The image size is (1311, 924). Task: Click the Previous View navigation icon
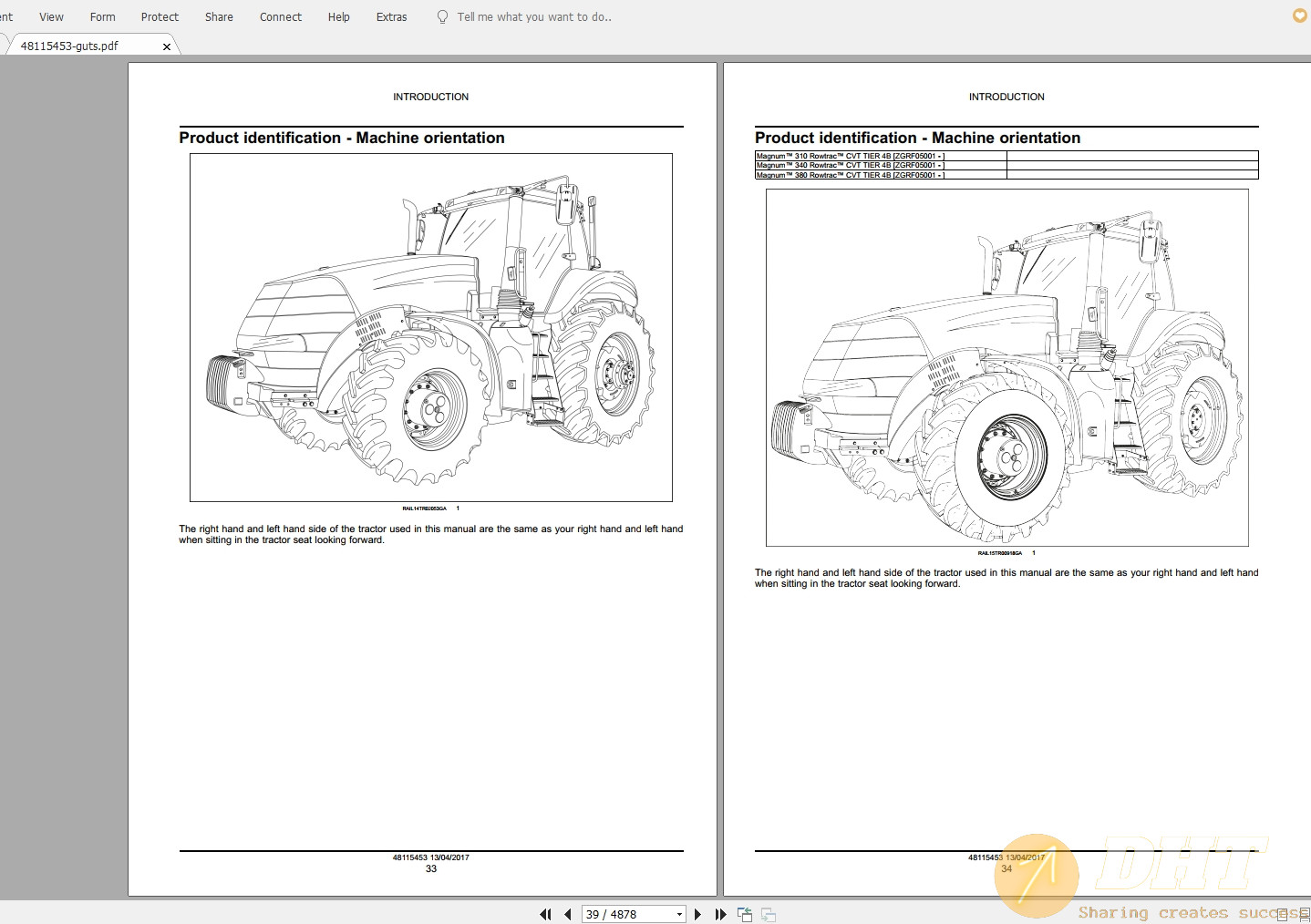pyautogui.click(x=745, y=914)
